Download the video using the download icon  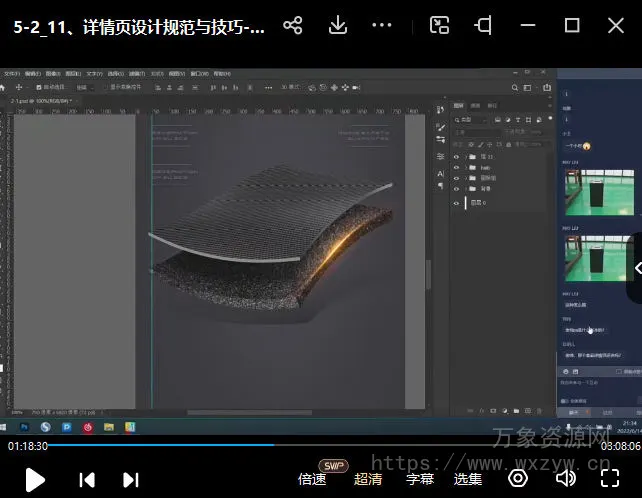338,26
